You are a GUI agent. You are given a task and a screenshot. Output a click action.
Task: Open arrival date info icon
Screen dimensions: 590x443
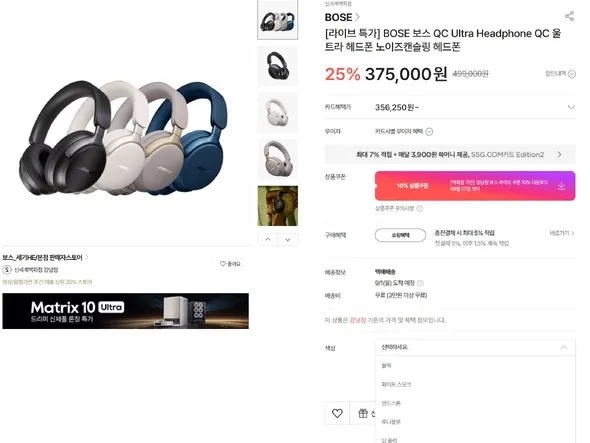pos(420,283)
